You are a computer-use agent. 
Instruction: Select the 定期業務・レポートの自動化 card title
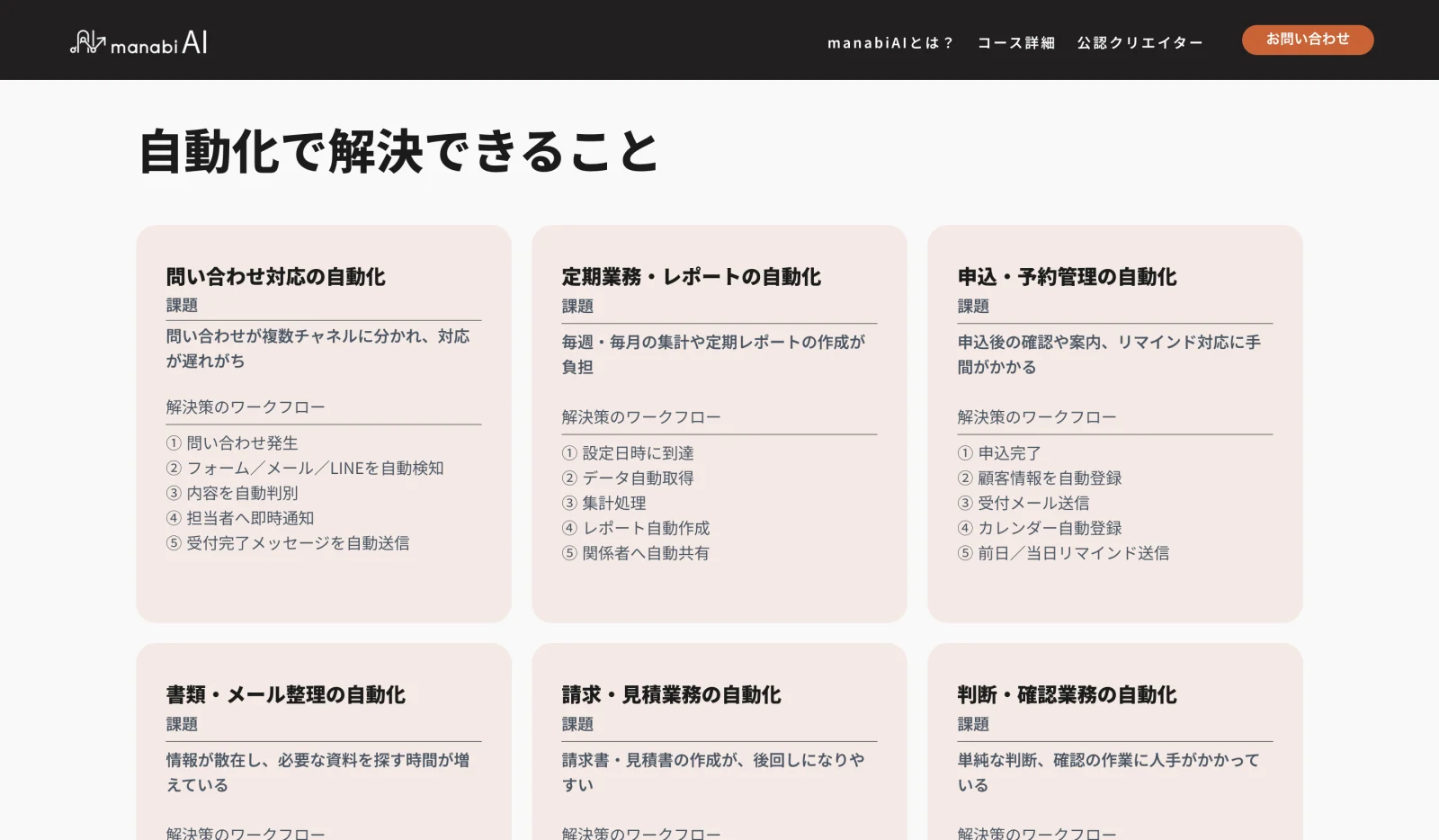click(691, 277)
